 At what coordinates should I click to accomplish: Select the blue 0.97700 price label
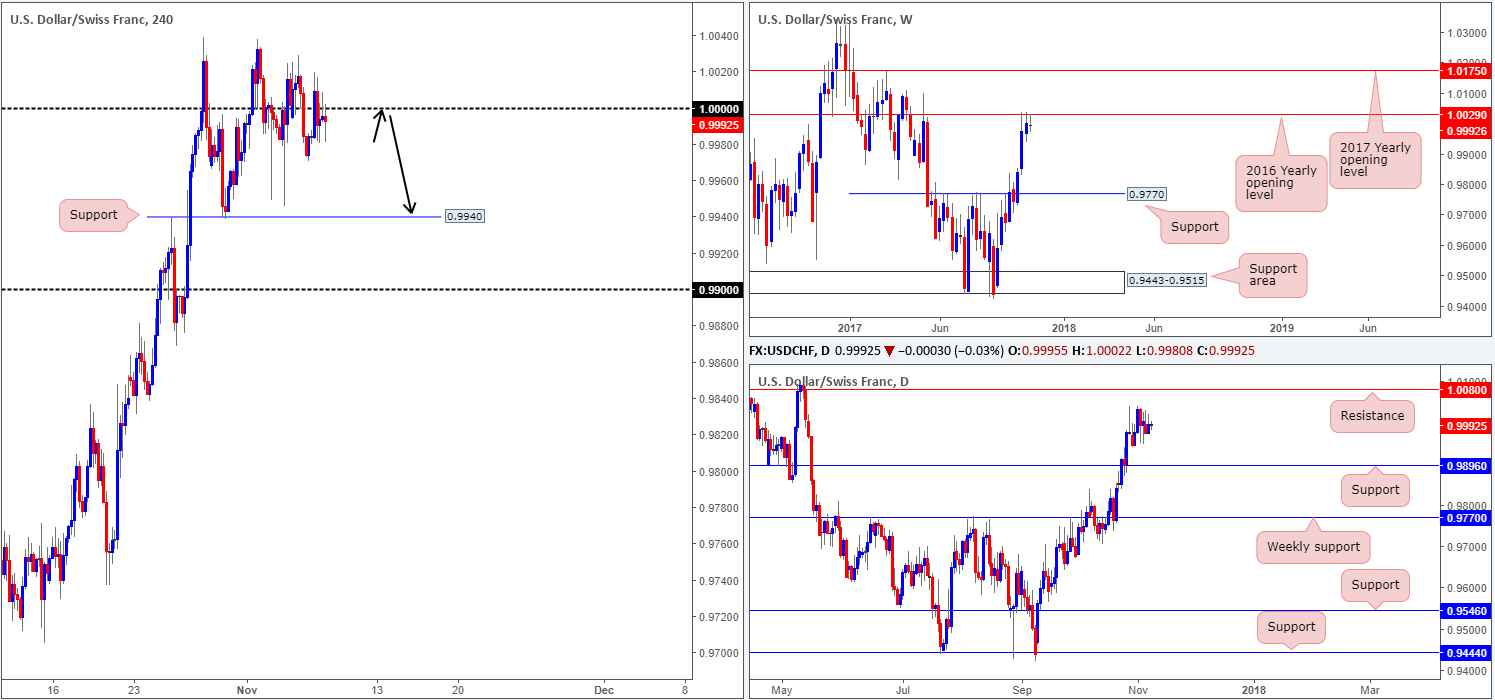(x=1465, y=517)
